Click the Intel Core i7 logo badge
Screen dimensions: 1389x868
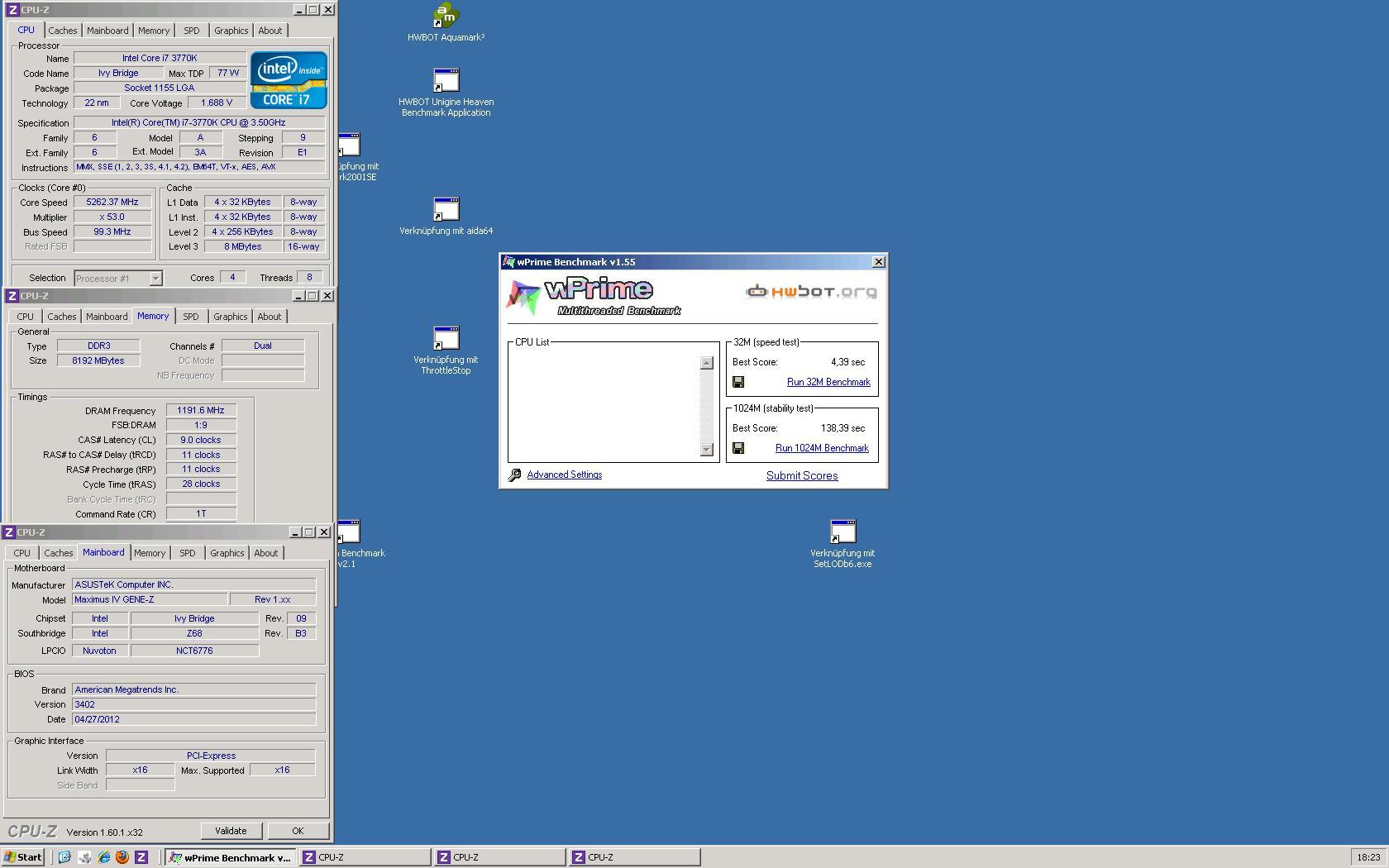(x=289, y=80)
